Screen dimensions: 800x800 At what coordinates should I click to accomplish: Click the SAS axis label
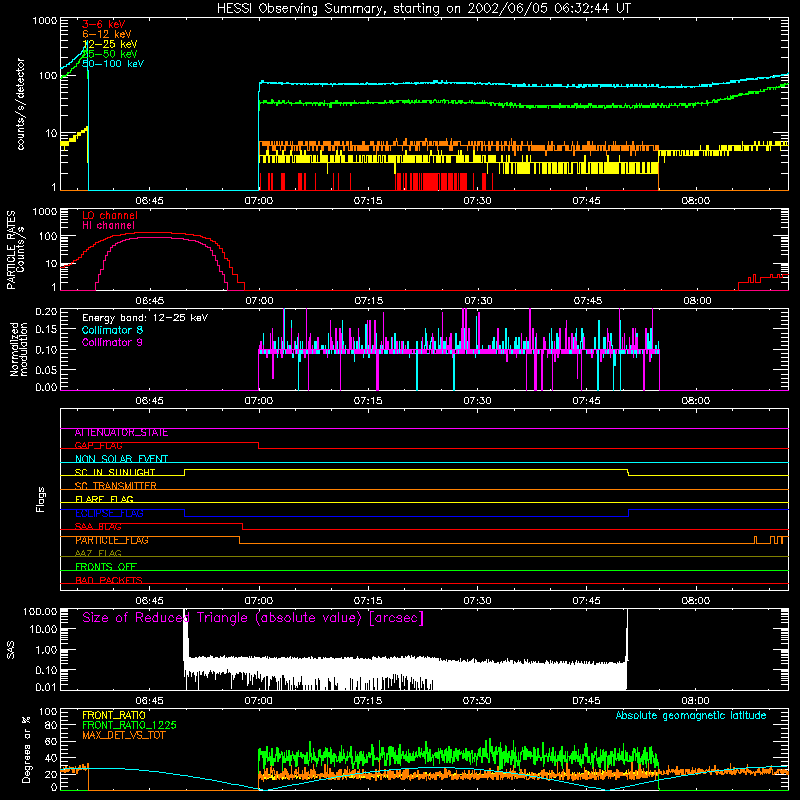click(x=10, y=649)
